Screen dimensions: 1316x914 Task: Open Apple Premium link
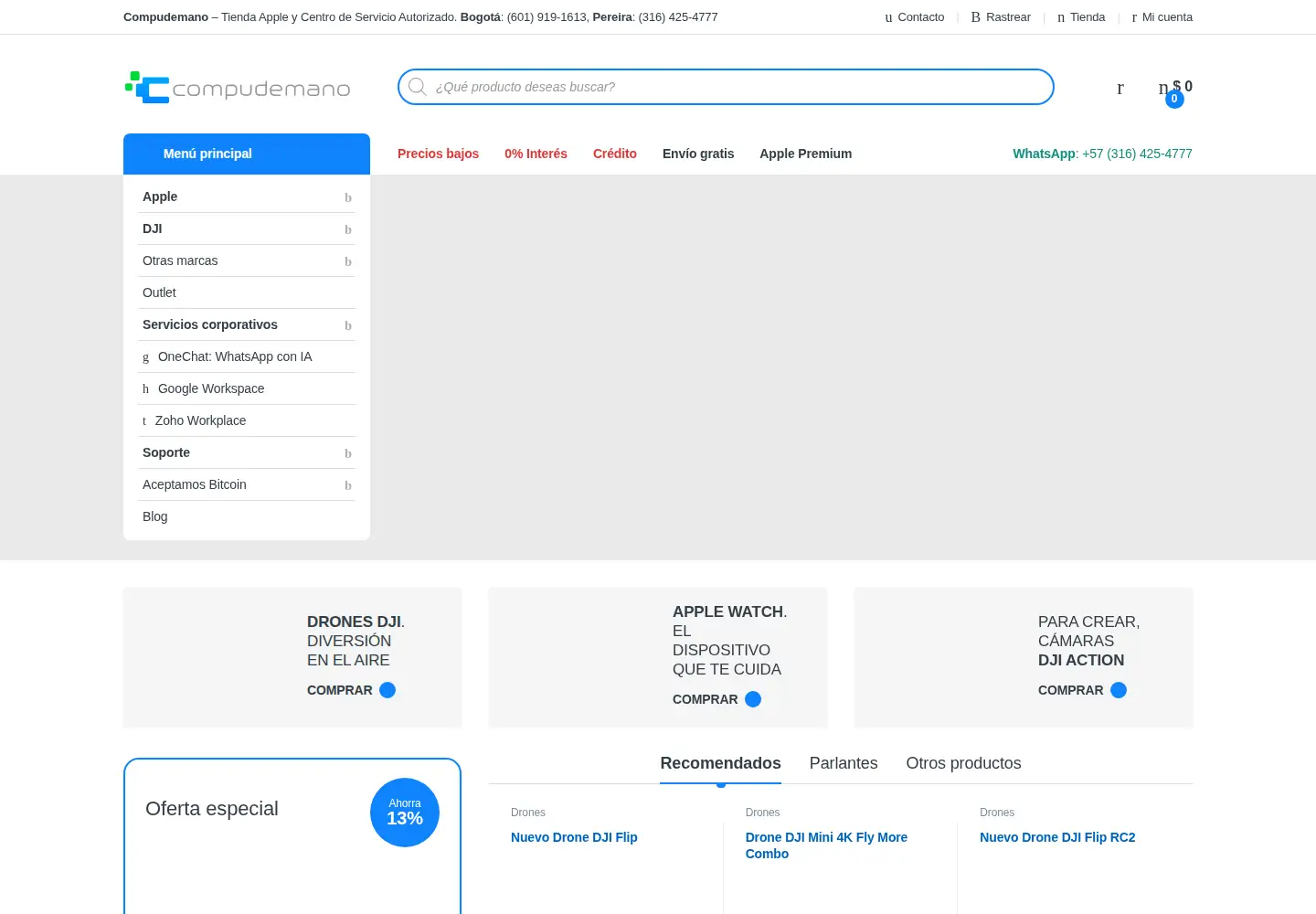pos(805,154)
